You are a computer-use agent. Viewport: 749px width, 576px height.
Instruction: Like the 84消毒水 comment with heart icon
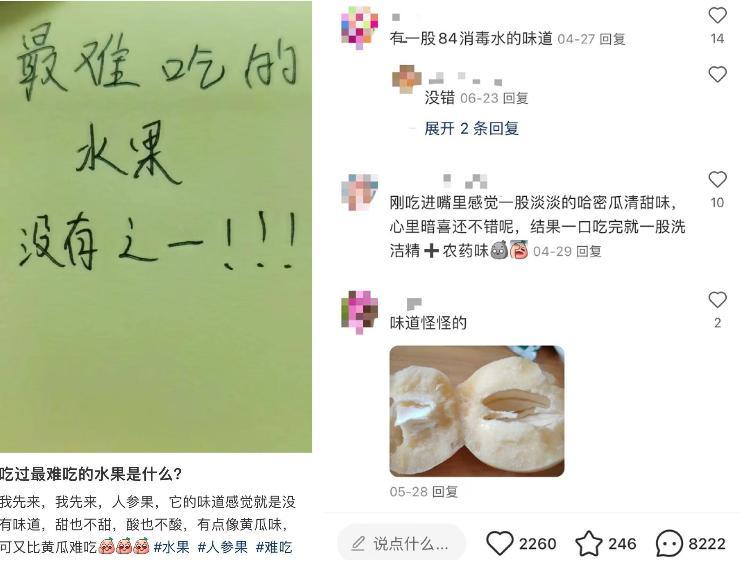click(717, 16)
